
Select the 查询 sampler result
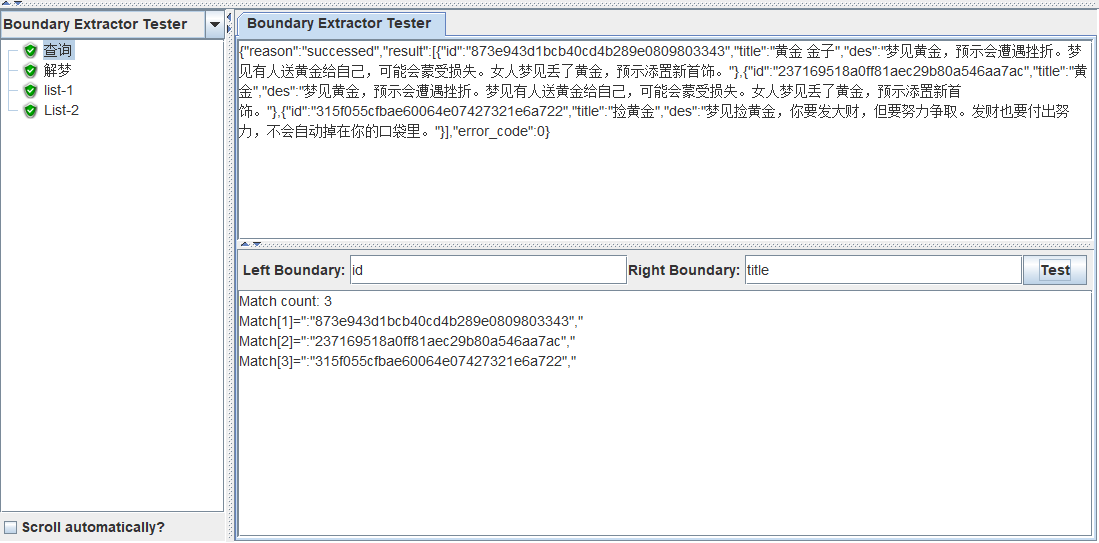pyautogui.click(x=58, y=50)
